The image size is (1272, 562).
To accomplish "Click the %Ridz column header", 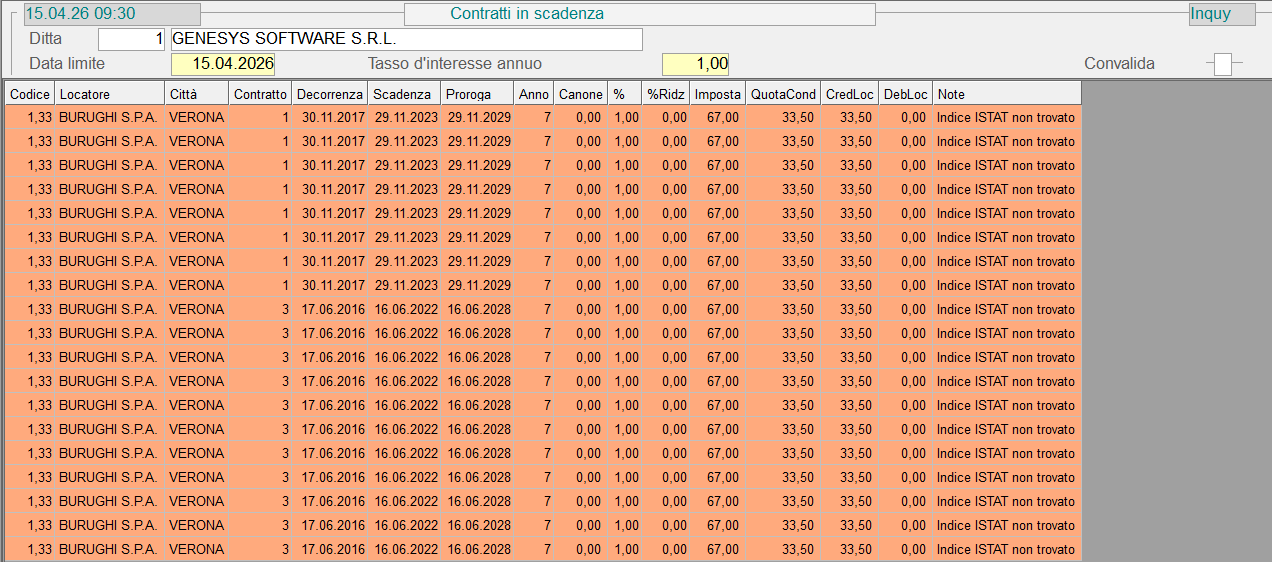I will (x=666, y=94).
